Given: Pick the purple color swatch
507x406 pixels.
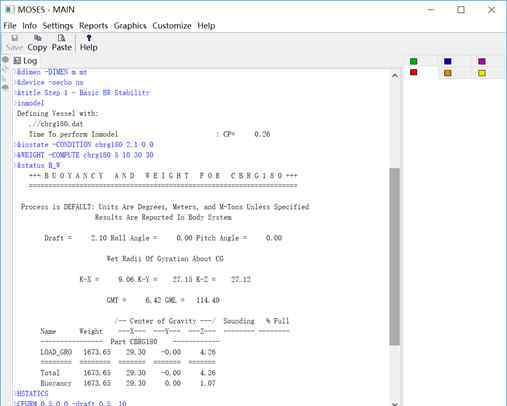Looking at the screenshot, I should point(482,61).
